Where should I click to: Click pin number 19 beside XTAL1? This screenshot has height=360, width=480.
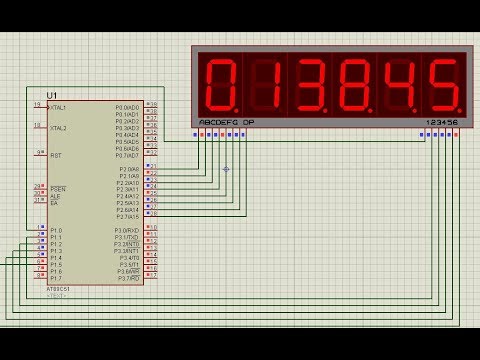(37, 105)
